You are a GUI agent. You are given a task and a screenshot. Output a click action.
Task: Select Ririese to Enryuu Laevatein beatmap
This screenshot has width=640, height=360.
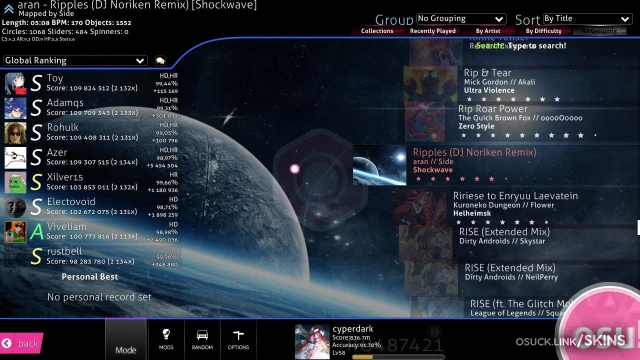click(516, 208)
